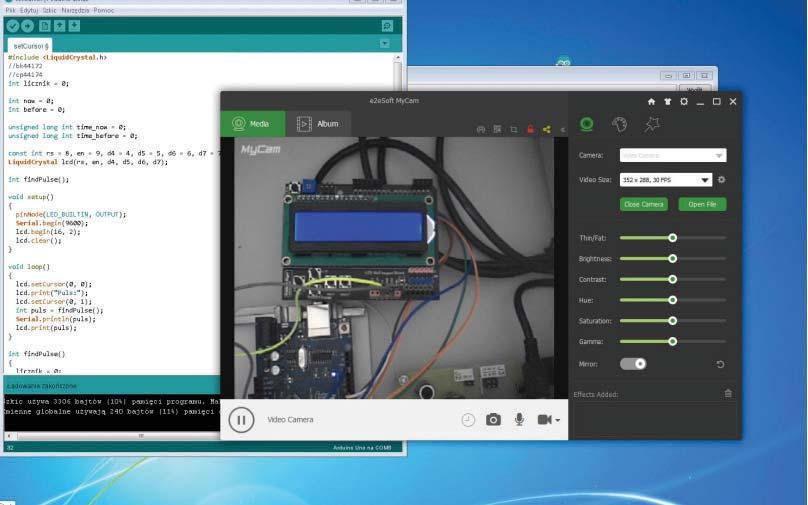The width and height of the screenshot is (808, 505).
Task: Open the Pomoc menu
Action: [x=104, y=10]
